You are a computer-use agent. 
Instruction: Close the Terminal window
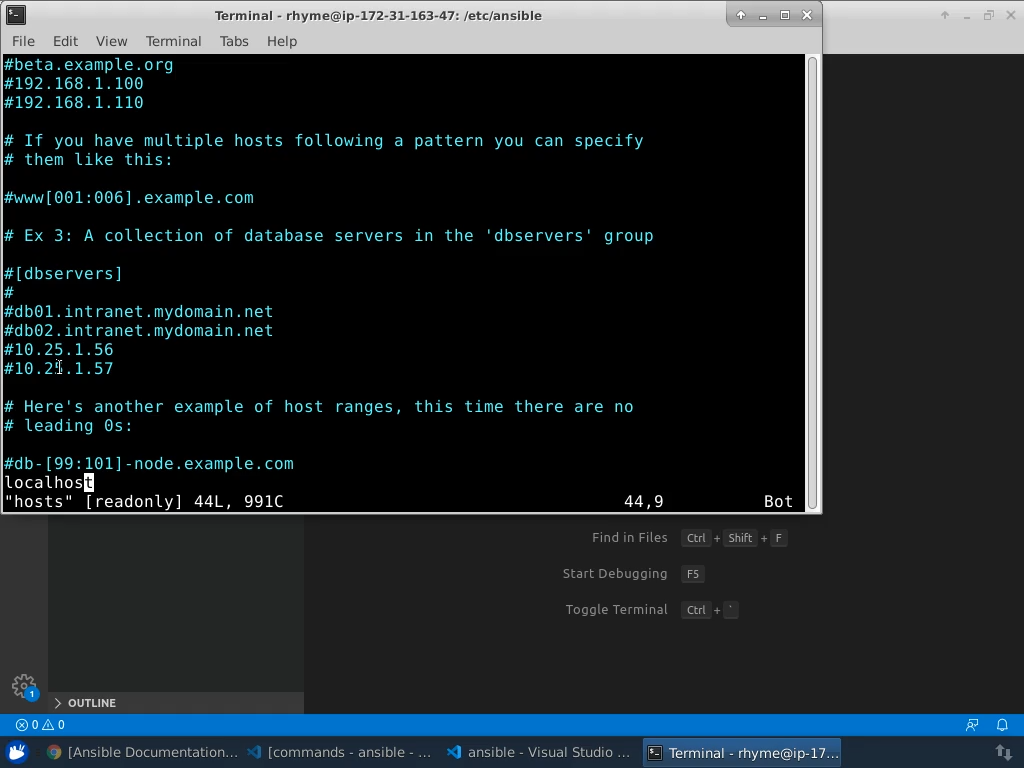[807, 15]
